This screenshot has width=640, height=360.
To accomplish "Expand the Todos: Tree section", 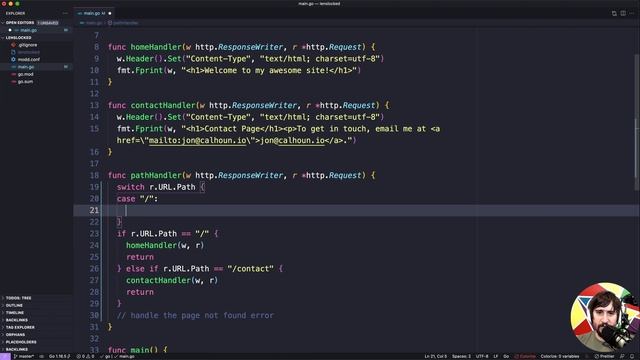I will coord(37,298).
